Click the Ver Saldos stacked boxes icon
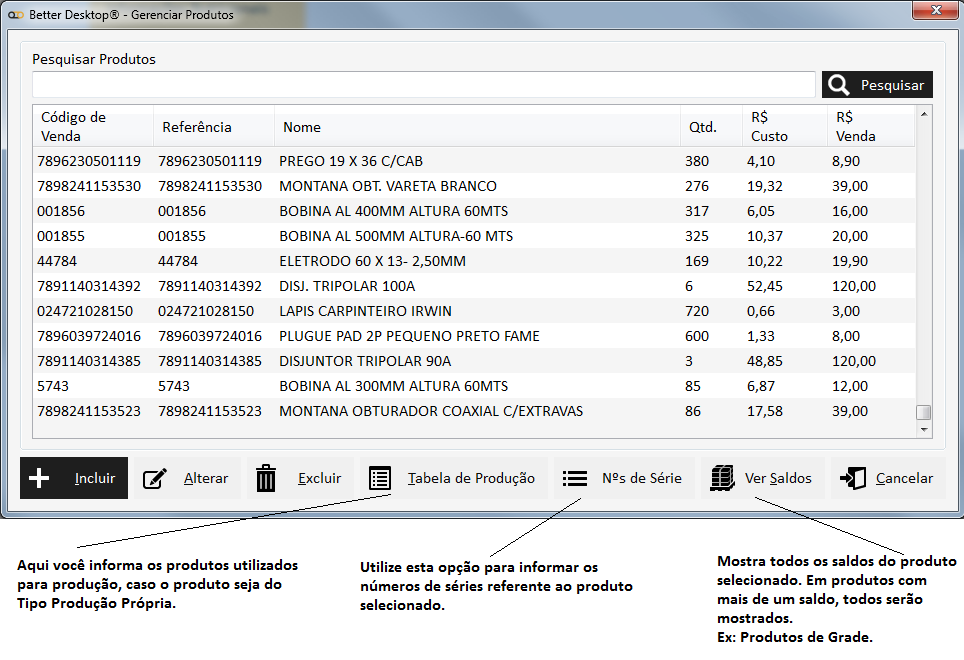The width and height of the screenshot is (964, 660). pos(722,478)
